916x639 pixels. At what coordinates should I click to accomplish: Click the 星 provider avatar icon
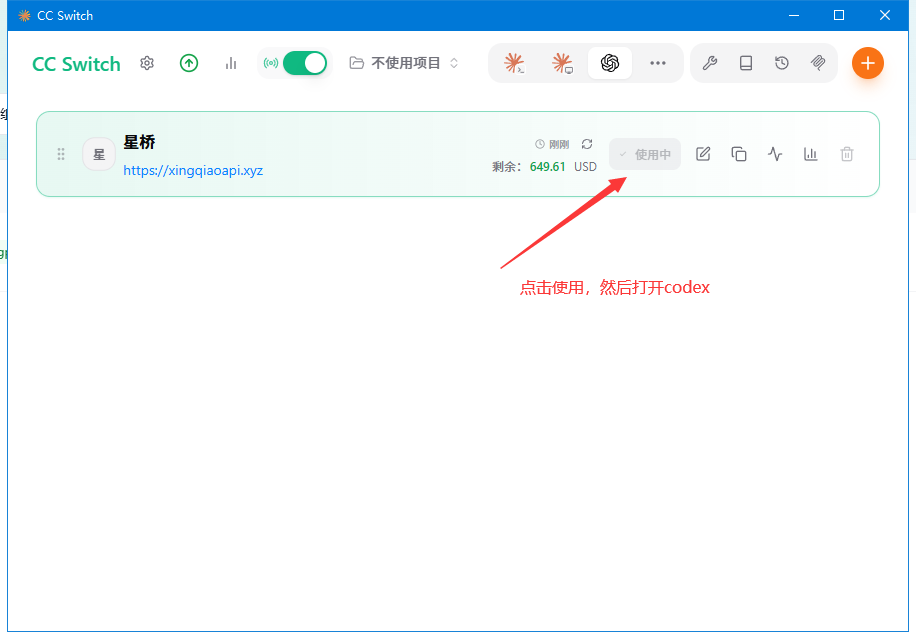(99, 154)
